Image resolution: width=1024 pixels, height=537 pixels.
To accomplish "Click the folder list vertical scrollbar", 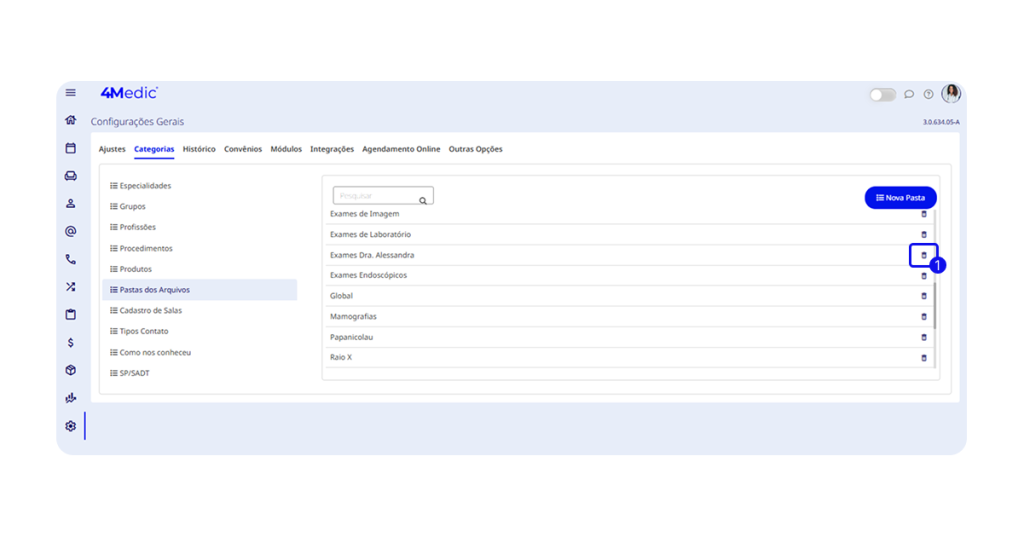I will [936, 304].
